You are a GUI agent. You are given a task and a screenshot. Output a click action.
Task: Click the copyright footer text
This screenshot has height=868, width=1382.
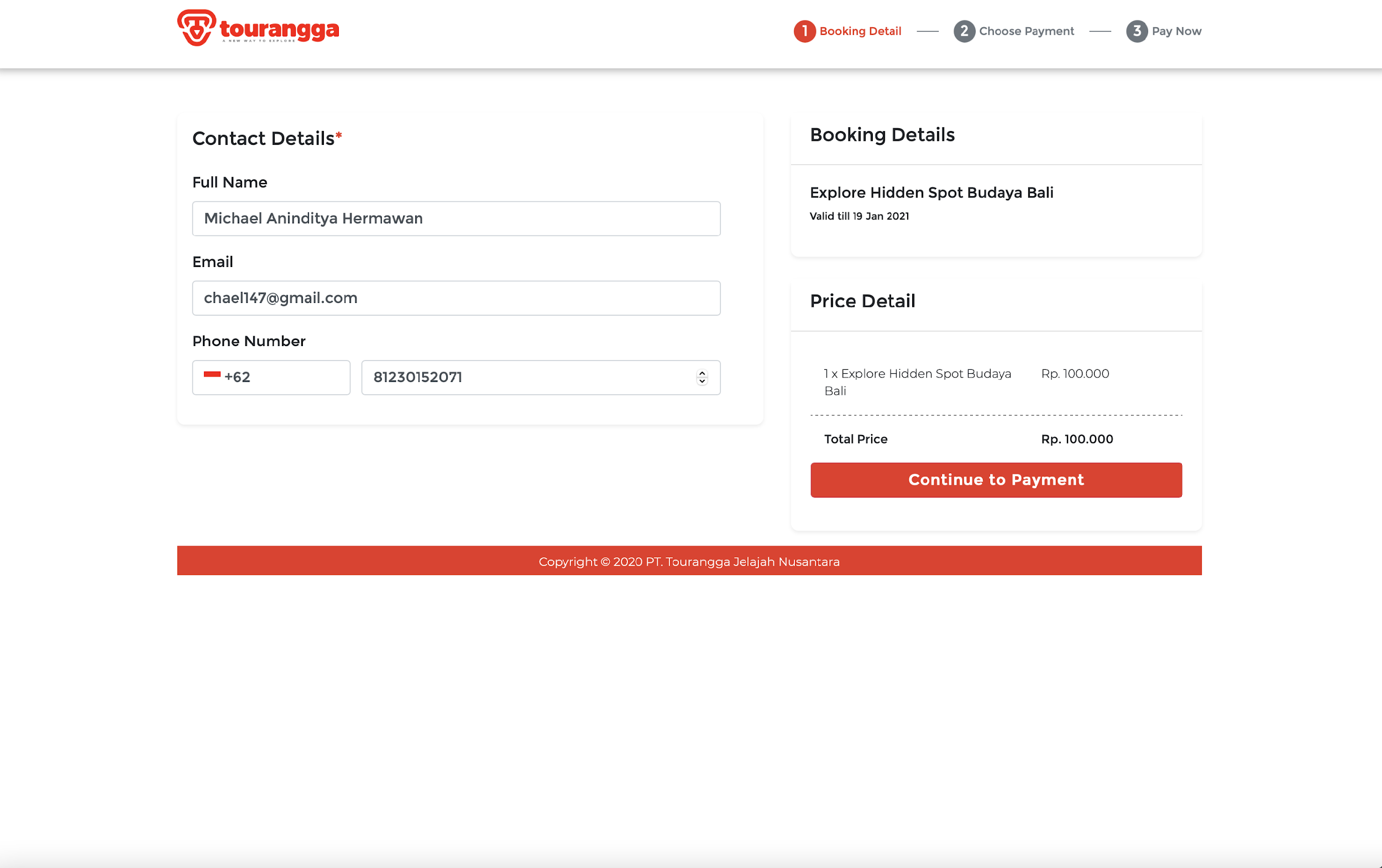689,562
